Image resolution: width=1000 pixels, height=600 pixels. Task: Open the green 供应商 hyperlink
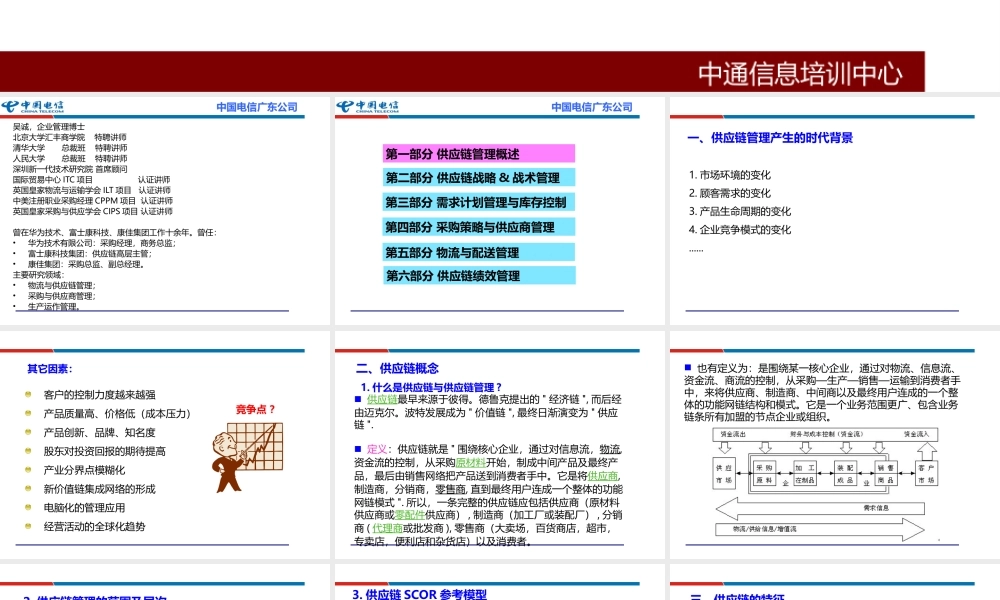click(603, 476)
